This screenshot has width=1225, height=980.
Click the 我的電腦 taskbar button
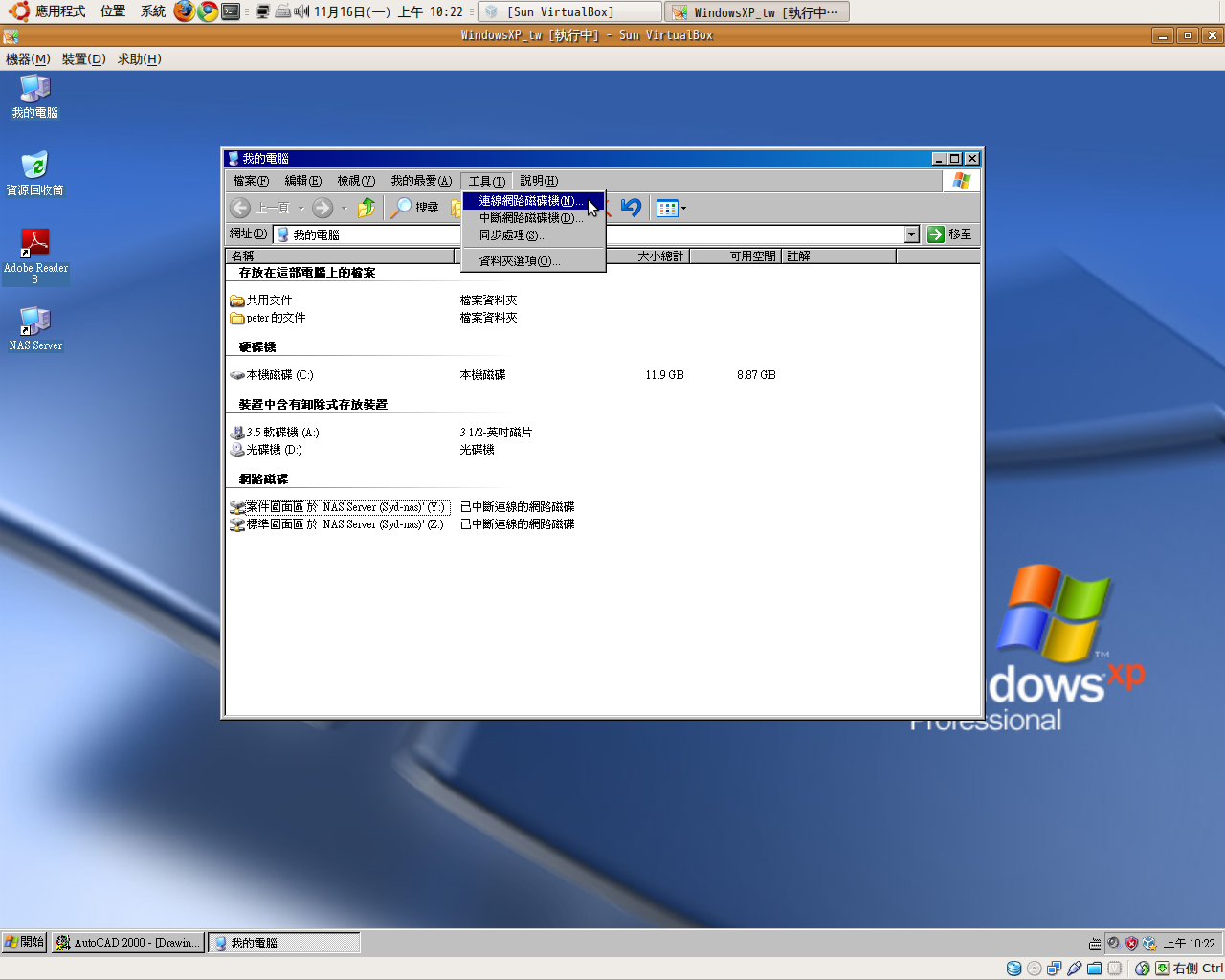coord(284,943)
